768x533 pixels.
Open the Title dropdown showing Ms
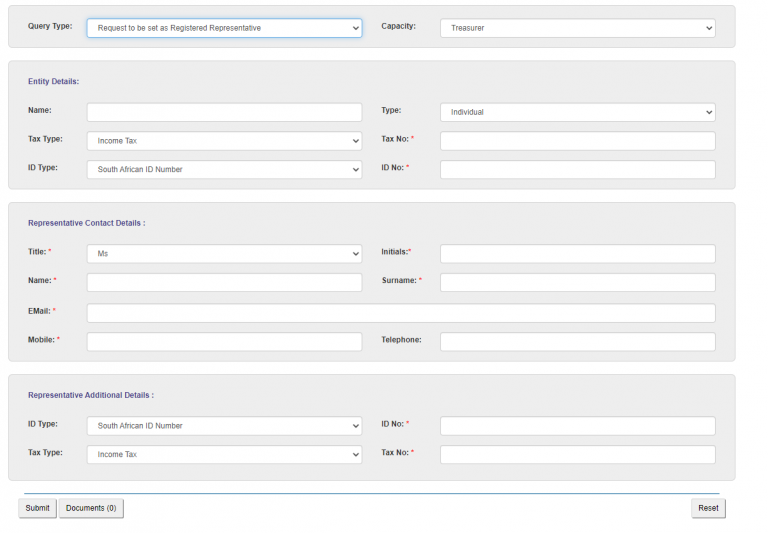point(224,254)
